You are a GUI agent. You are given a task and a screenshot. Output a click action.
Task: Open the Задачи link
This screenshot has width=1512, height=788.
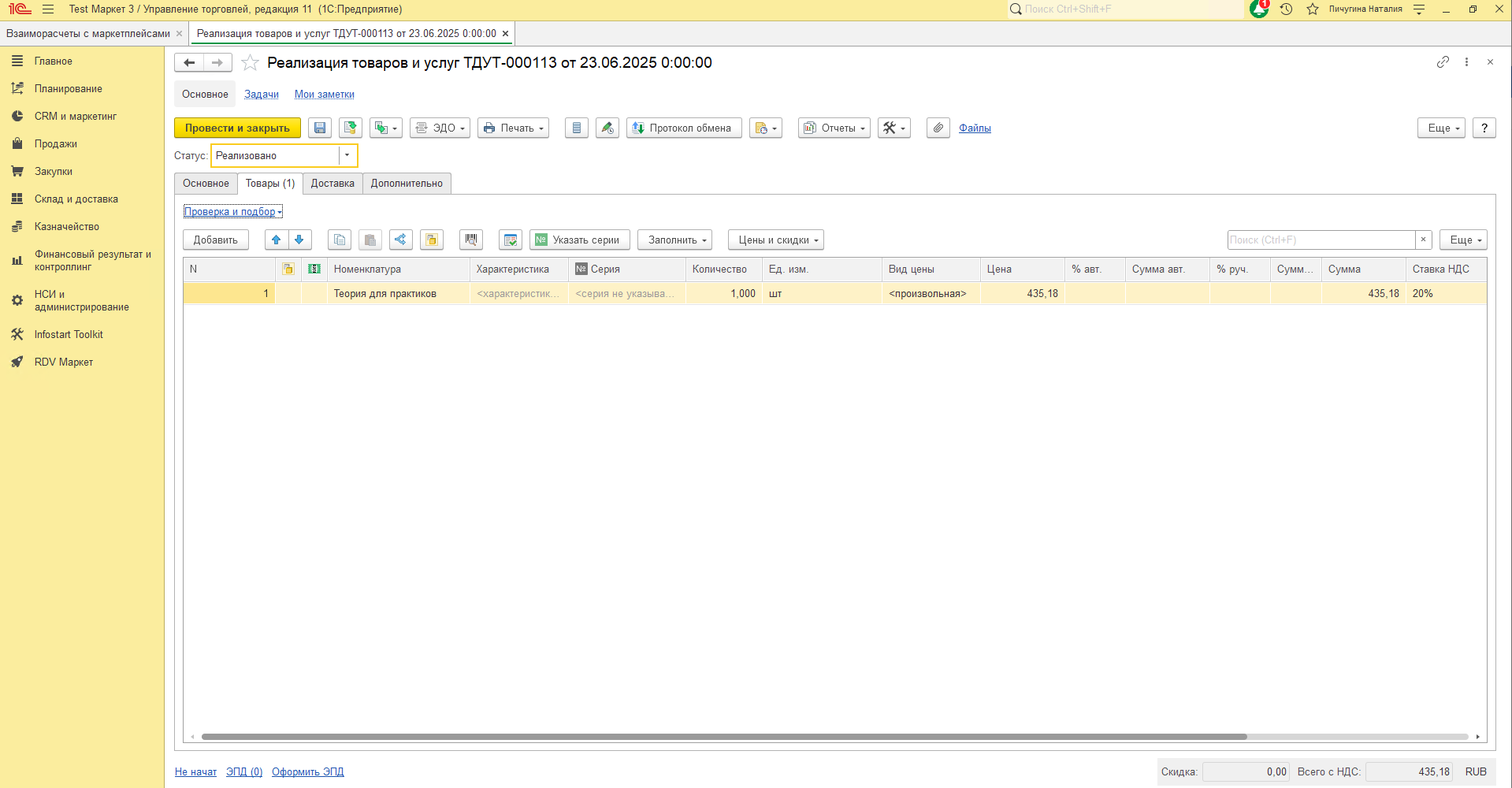(x=262, y=94)
